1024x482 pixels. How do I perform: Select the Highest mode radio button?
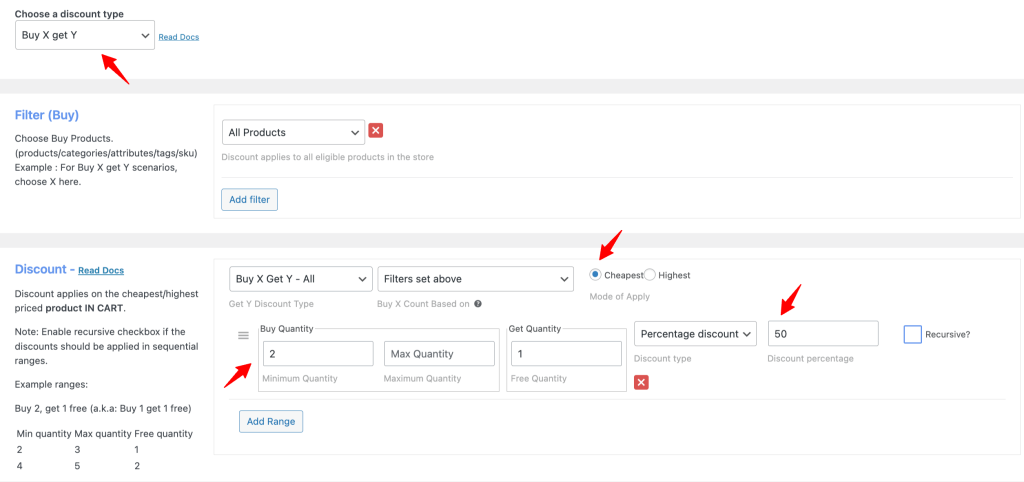[649, 275]
